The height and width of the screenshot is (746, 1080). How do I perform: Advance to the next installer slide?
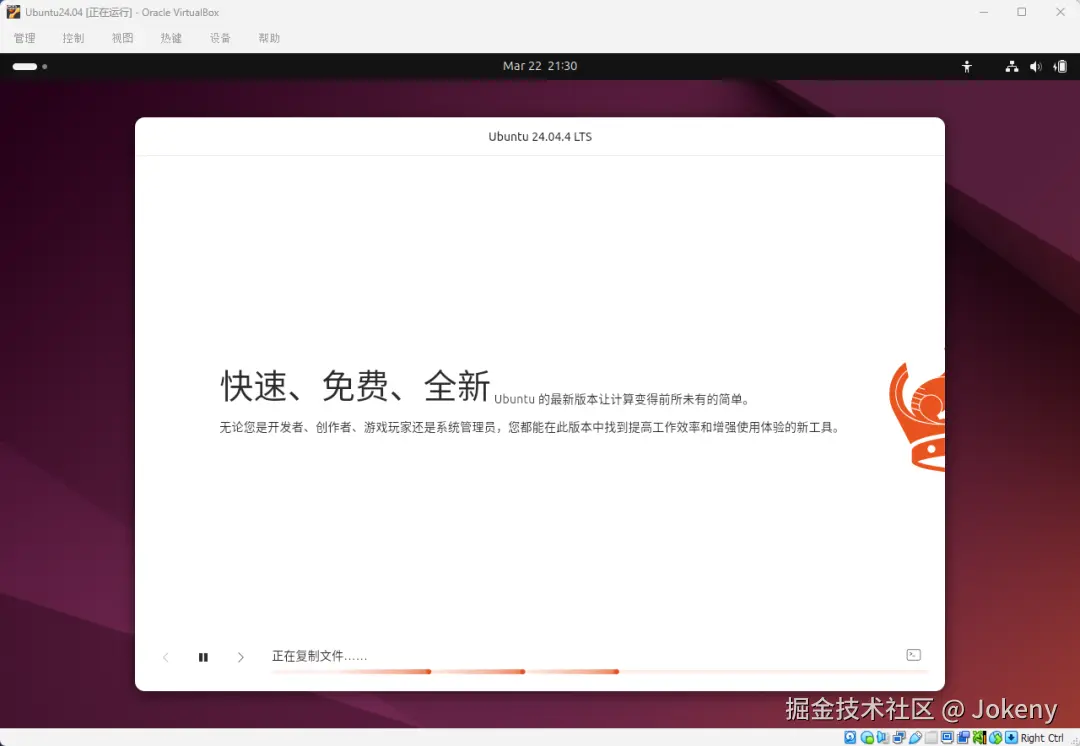click(240, 657)
